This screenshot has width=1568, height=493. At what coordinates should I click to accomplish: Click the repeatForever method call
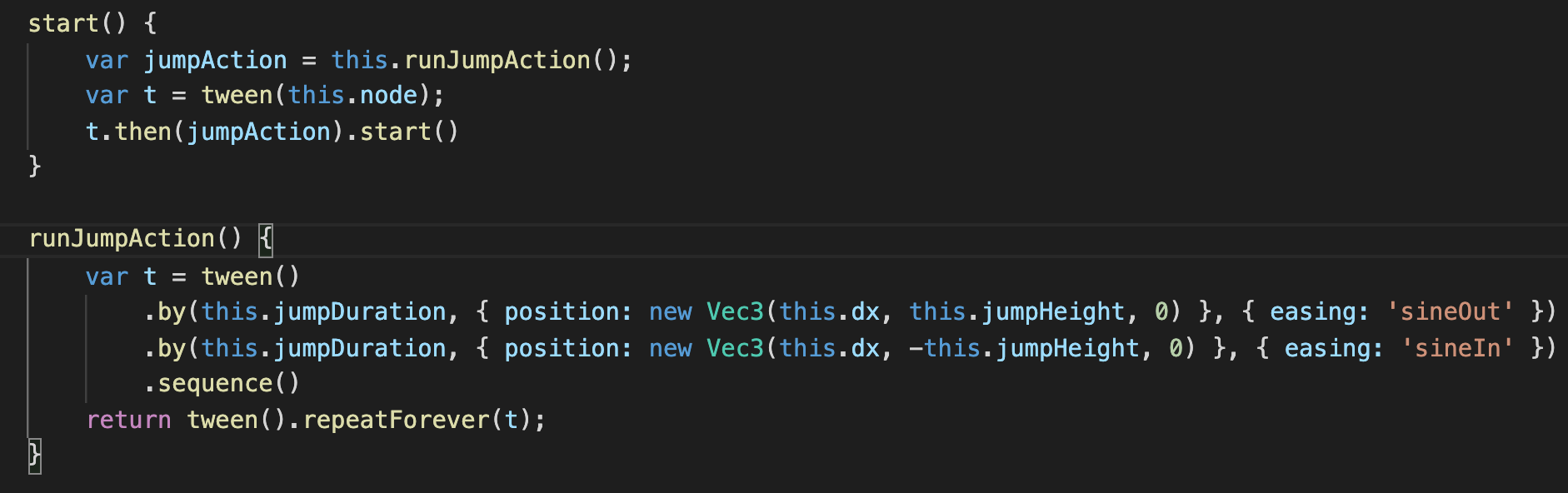396,420
